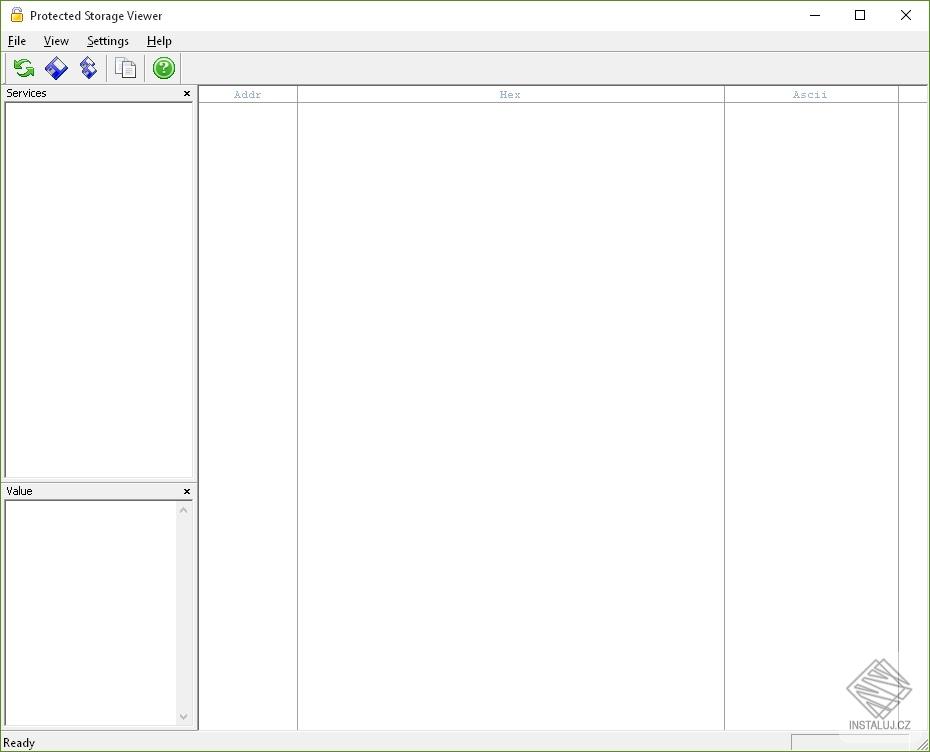The image size is (930, 752).
Task: Open the Settings menu
Action: tap(106, 41)
